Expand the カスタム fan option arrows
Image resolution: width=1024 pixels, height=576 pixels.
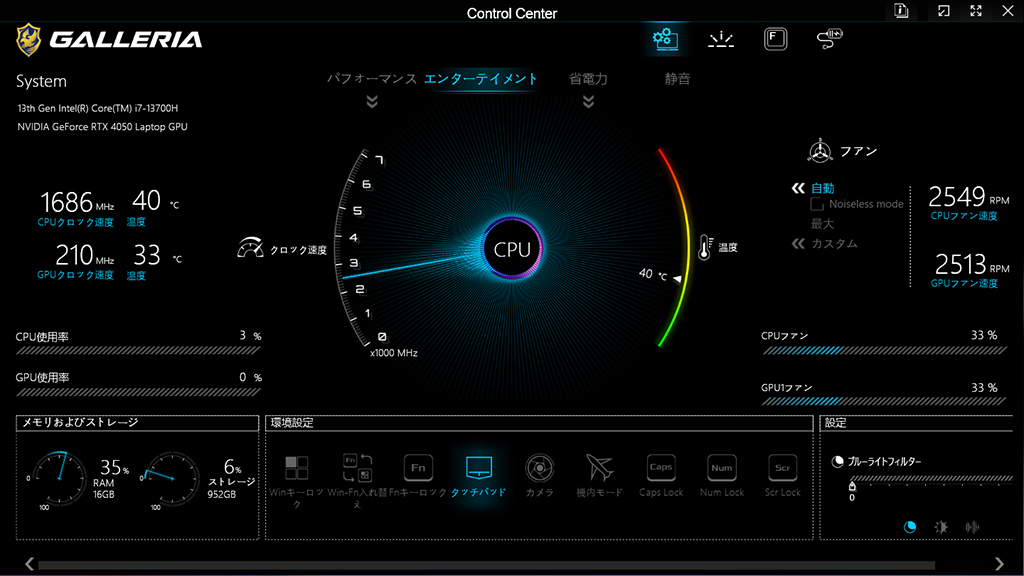click(x=798, y=244)
